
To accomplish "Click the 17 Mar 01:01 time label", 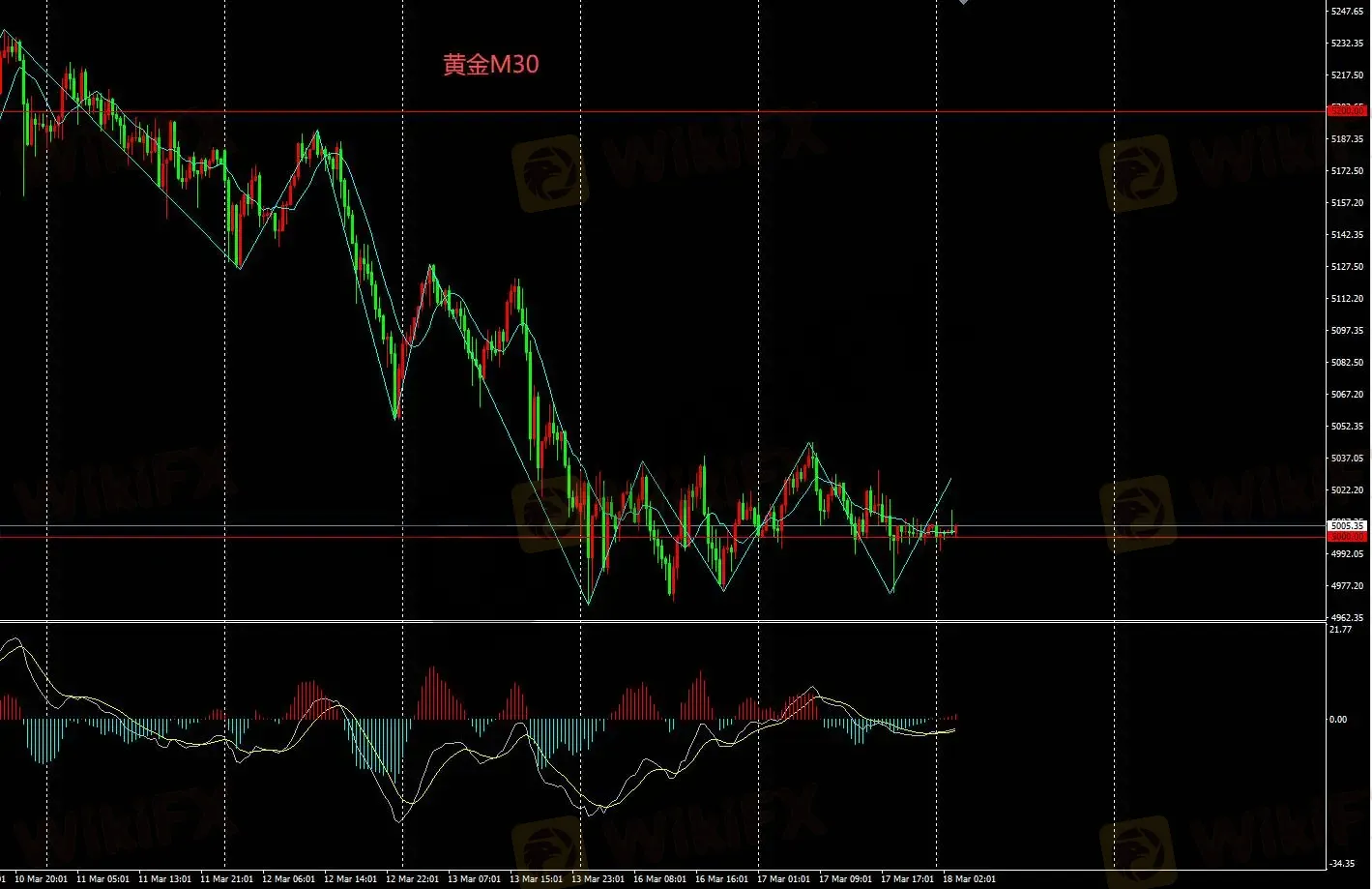I will pyautogui.click(x=783, y=879).
